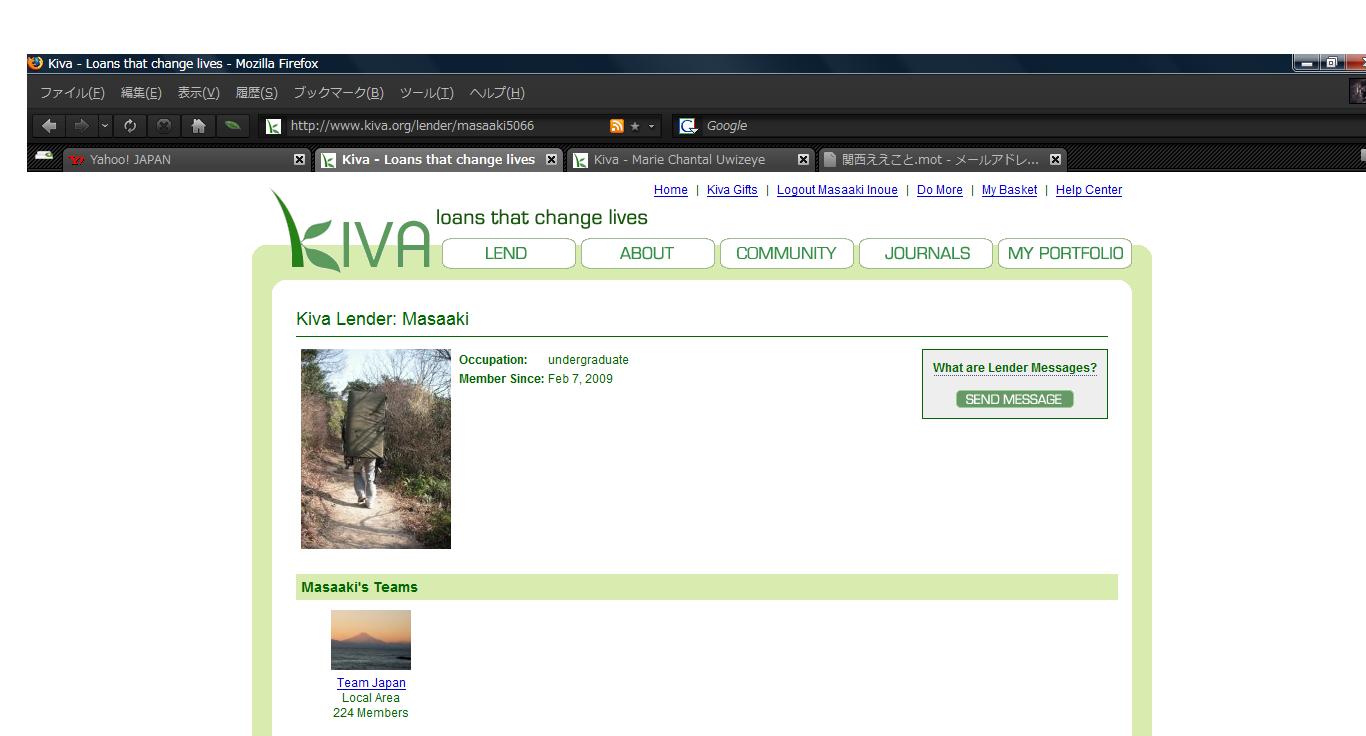Click the '224 Members' text
Screen dimensions: 1366x736
tap(371, 713)
